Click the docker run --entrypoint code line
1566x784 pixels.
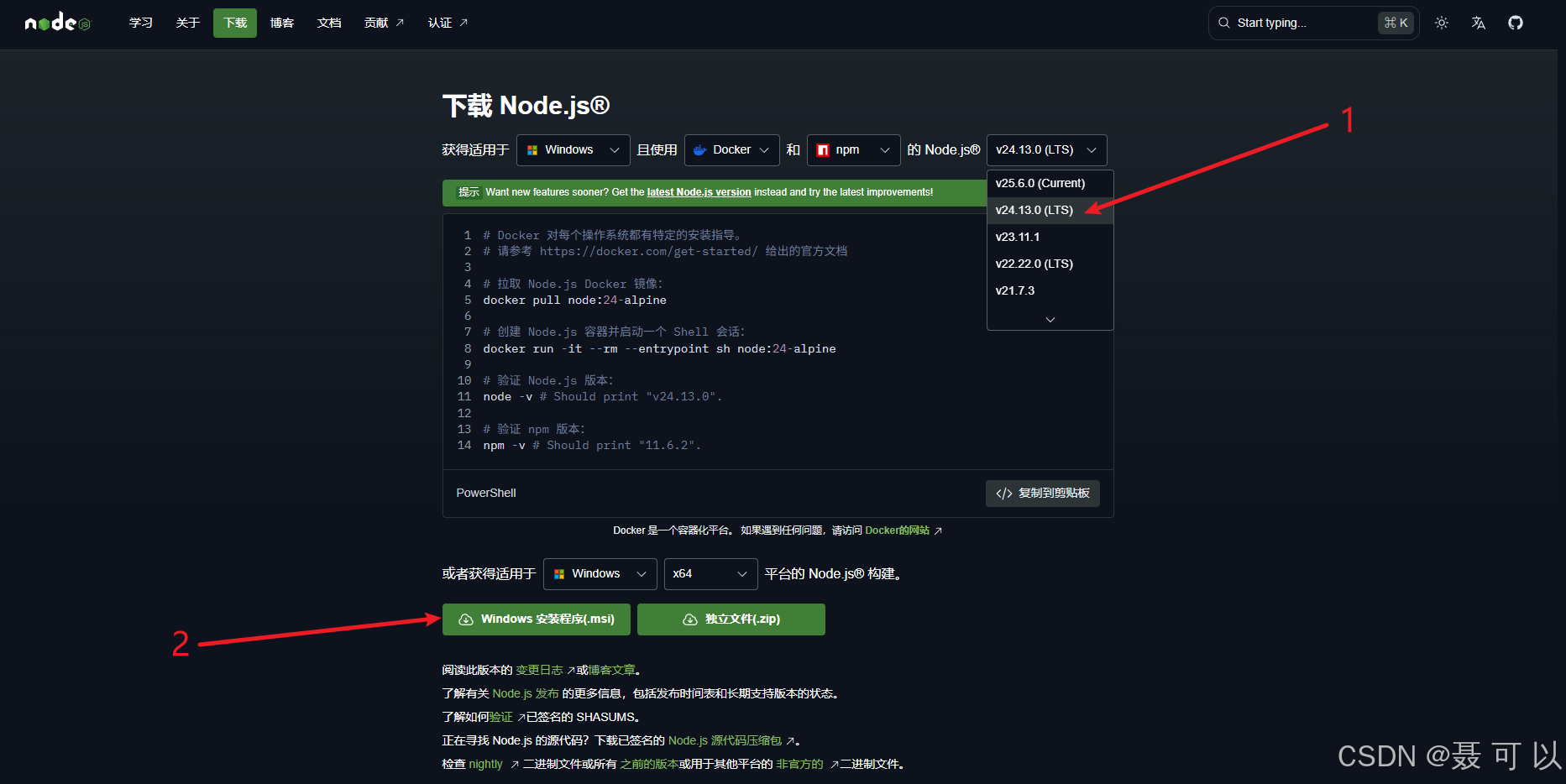pyautogui.click(x=659, y=349)
